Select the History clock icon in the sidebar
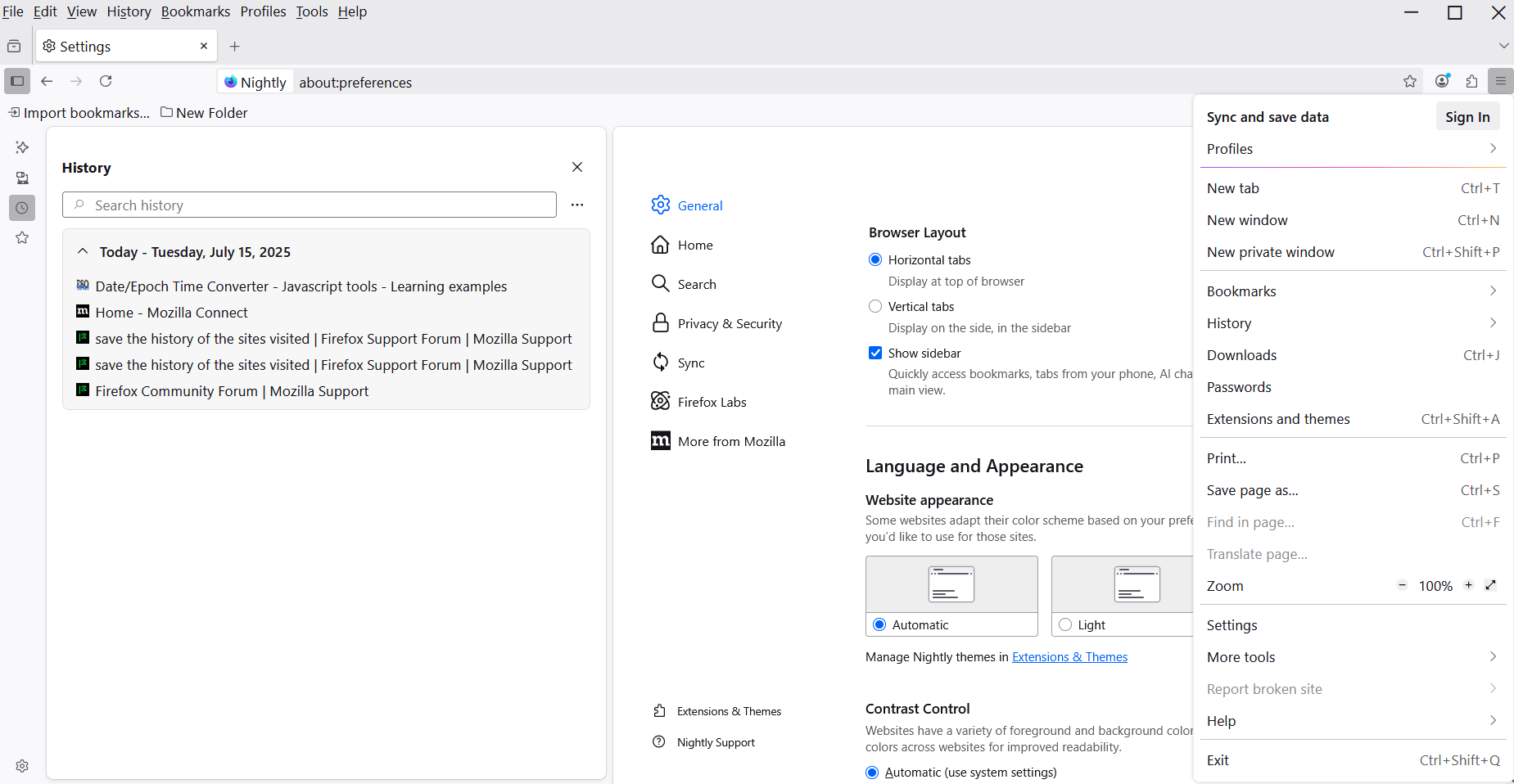 pos(22,208)
